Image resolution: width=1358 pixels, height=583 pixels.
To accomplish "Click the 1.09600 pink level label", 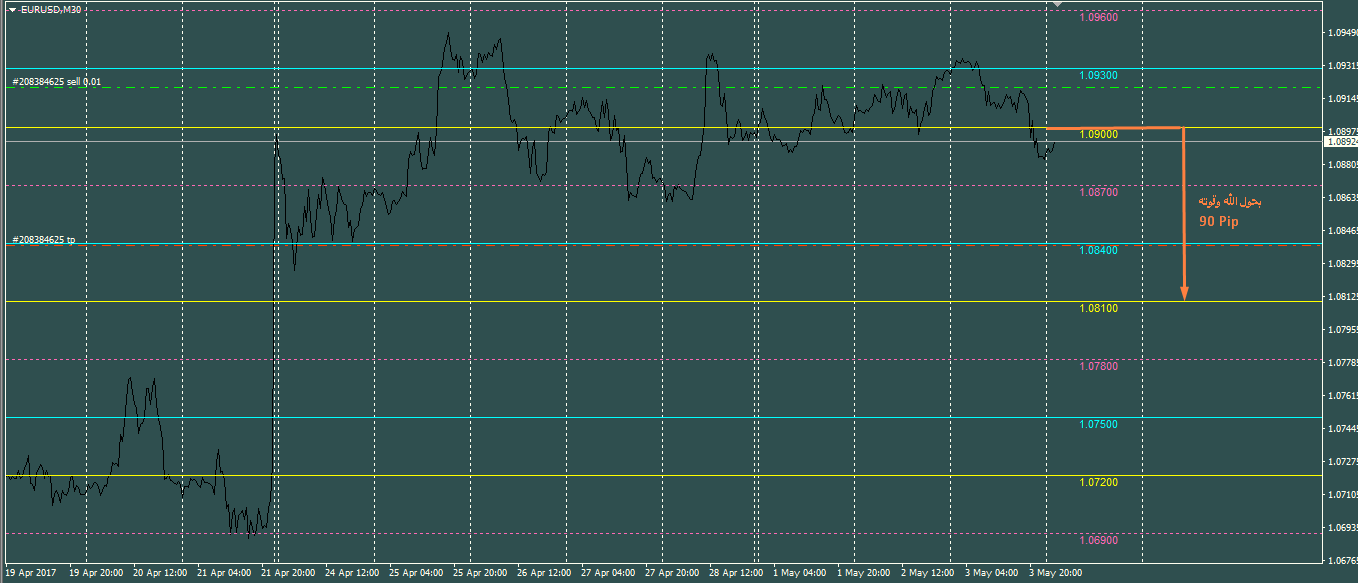I will click(1099, 17).
